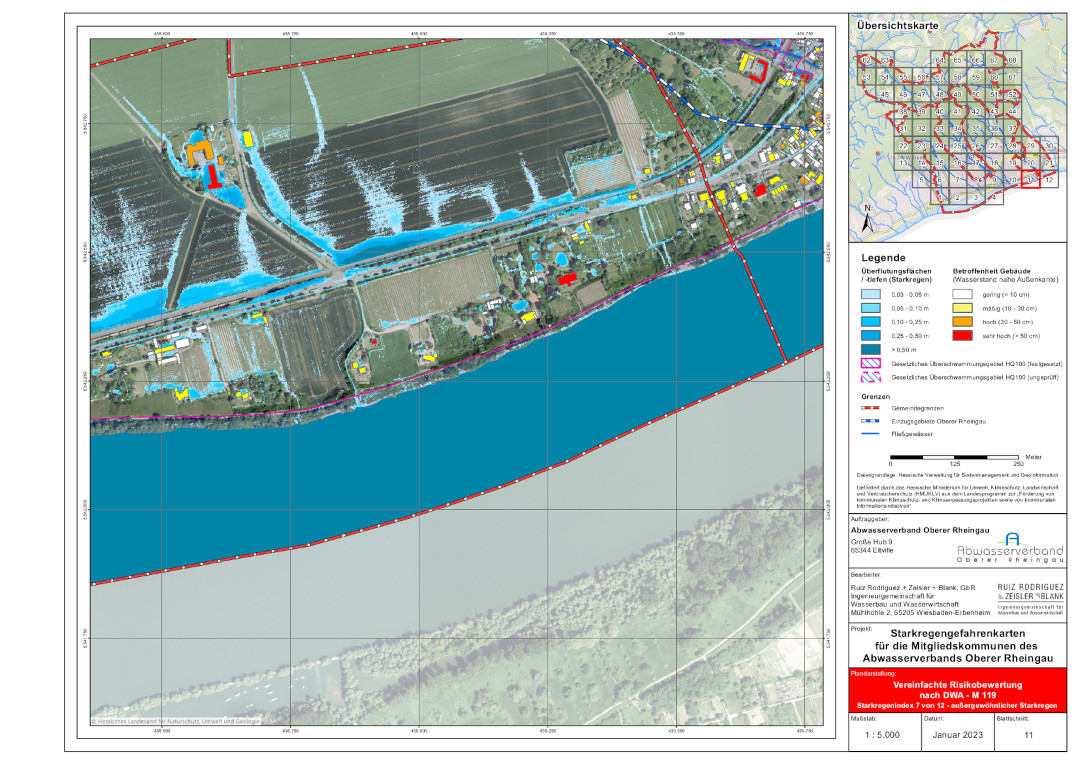The height and width of the screenshot is (764, 1080).
Task: Click the yellow mäßig (10 - 30 cm) swatch
Action: pyautogui.click(x=965, y=310)
